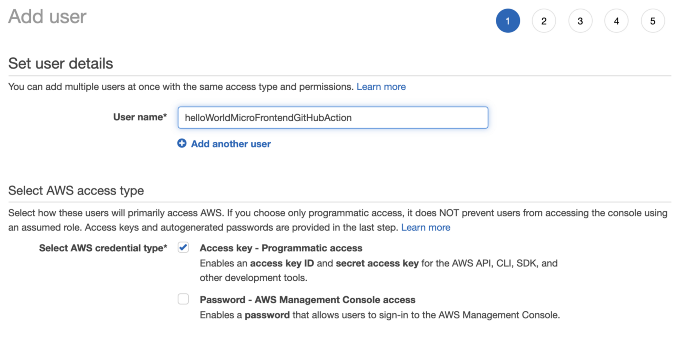Click Access key - Programmatic access label text
This screenshot has width=700, height=360.
[281, 248]
